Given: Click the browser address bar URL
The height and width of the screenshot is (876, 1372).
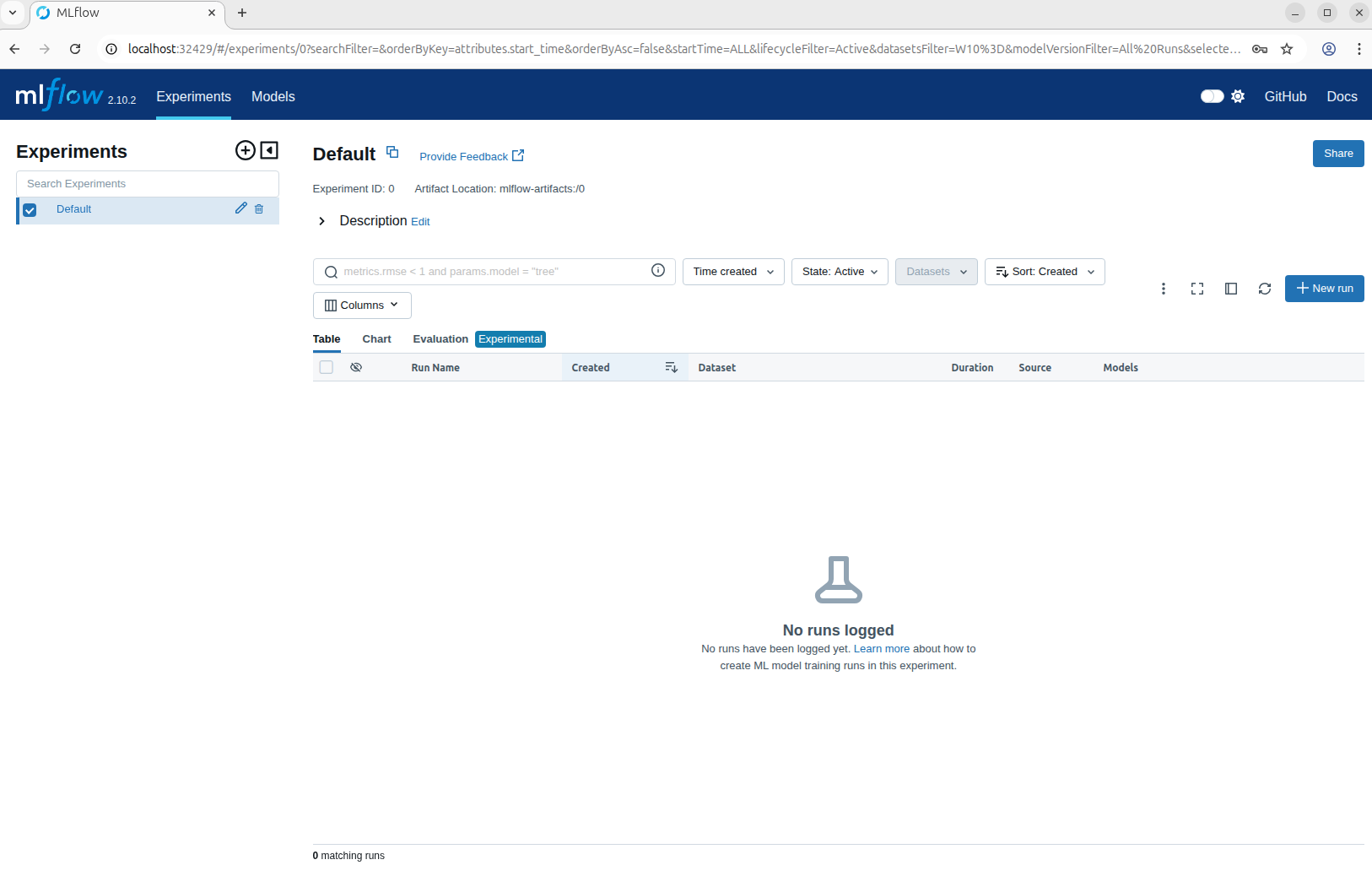Looking at the screenshot, I should point(683,49).
